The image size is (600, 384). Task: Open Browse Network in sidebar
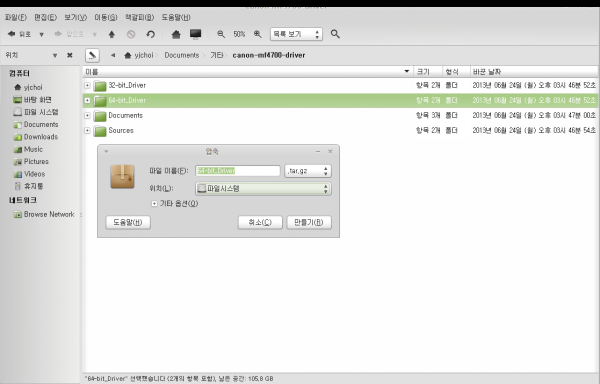coord(44,215)
